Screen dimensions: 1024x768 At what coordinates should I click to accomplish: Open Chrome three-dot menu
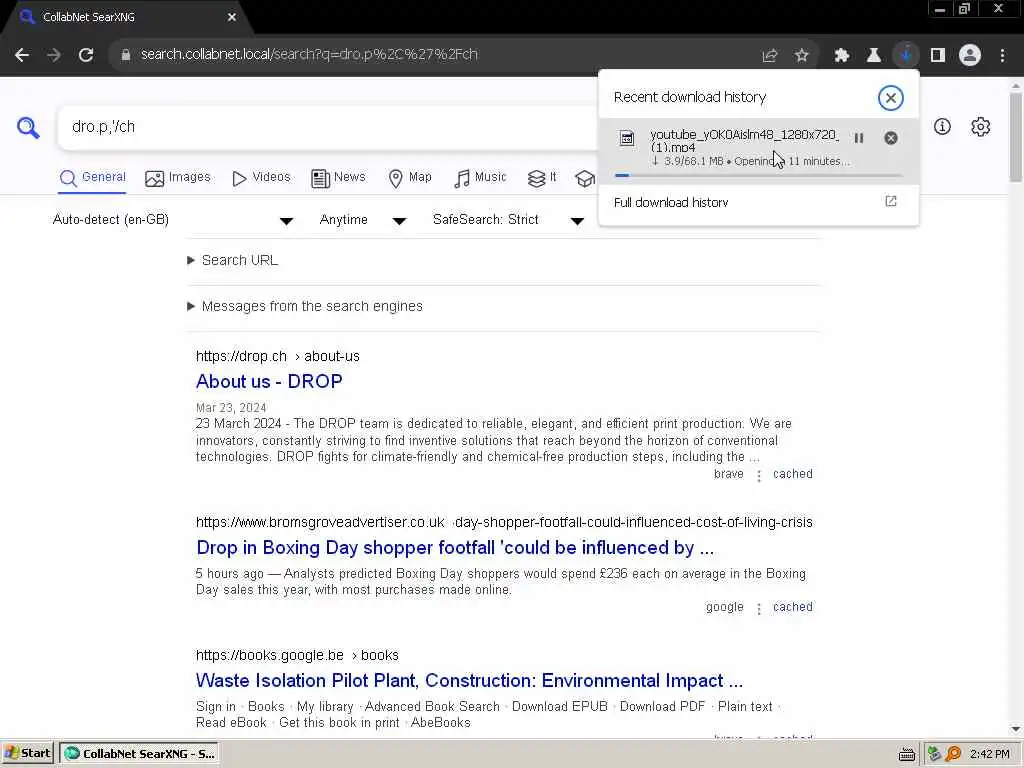1002,56
